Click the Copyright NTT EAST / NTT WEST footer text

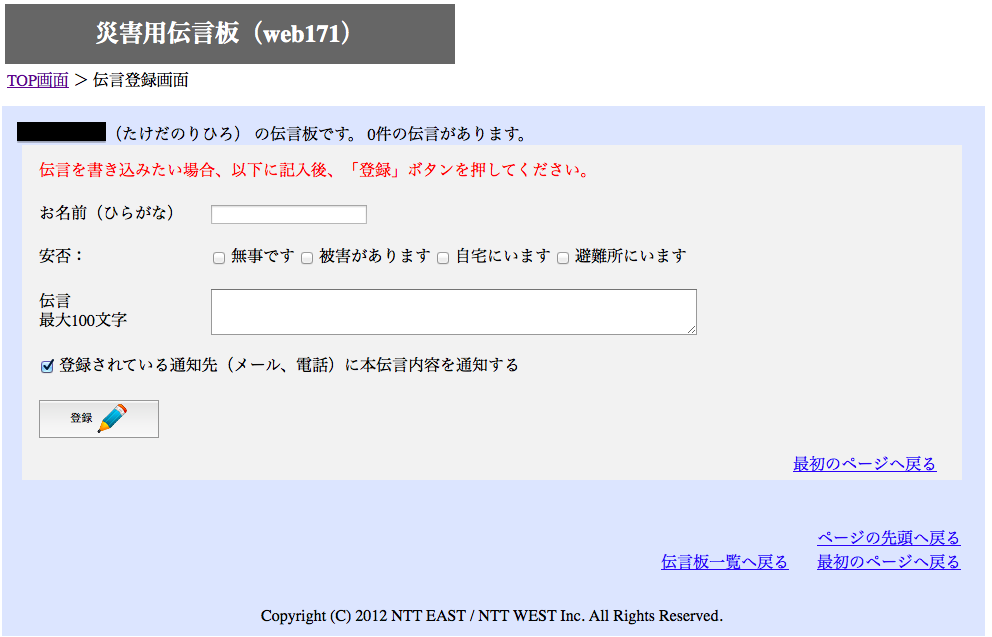(x=492, y=615)
